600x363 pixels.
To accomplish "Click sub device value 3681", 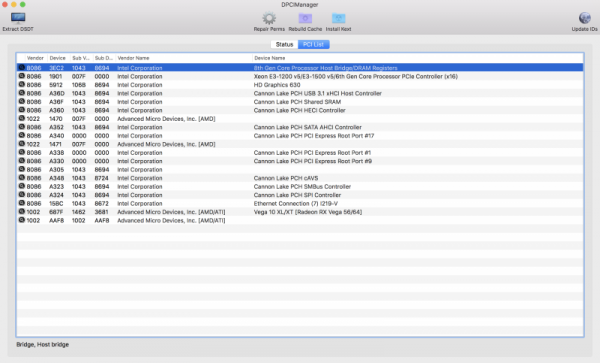I will tap(101, 212).
